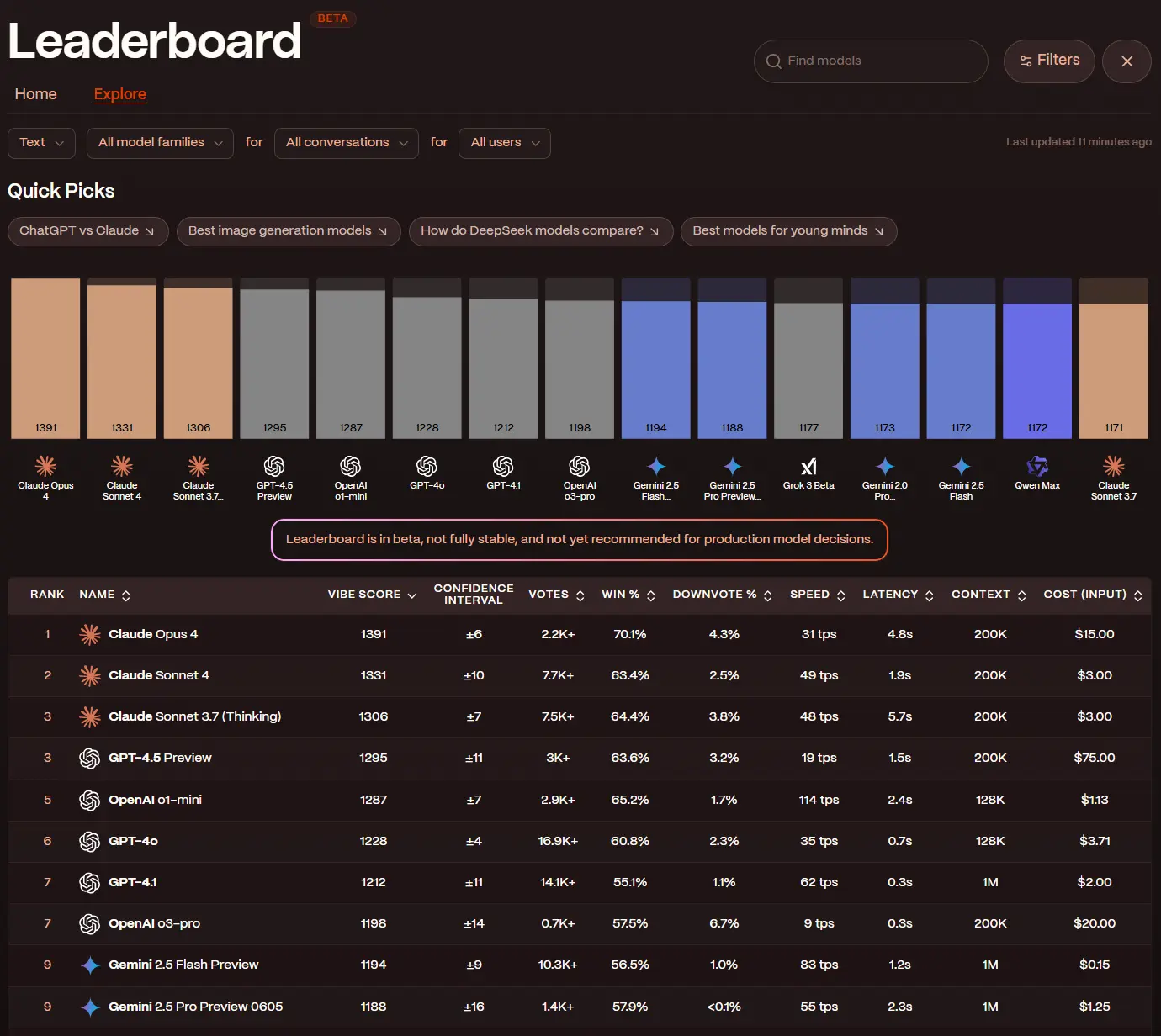The height and width of the screenshot is (1036, 1161).
Task: Click the Gemini icon in the 2.5 Flash Preview row
Action: pos(90,965)
